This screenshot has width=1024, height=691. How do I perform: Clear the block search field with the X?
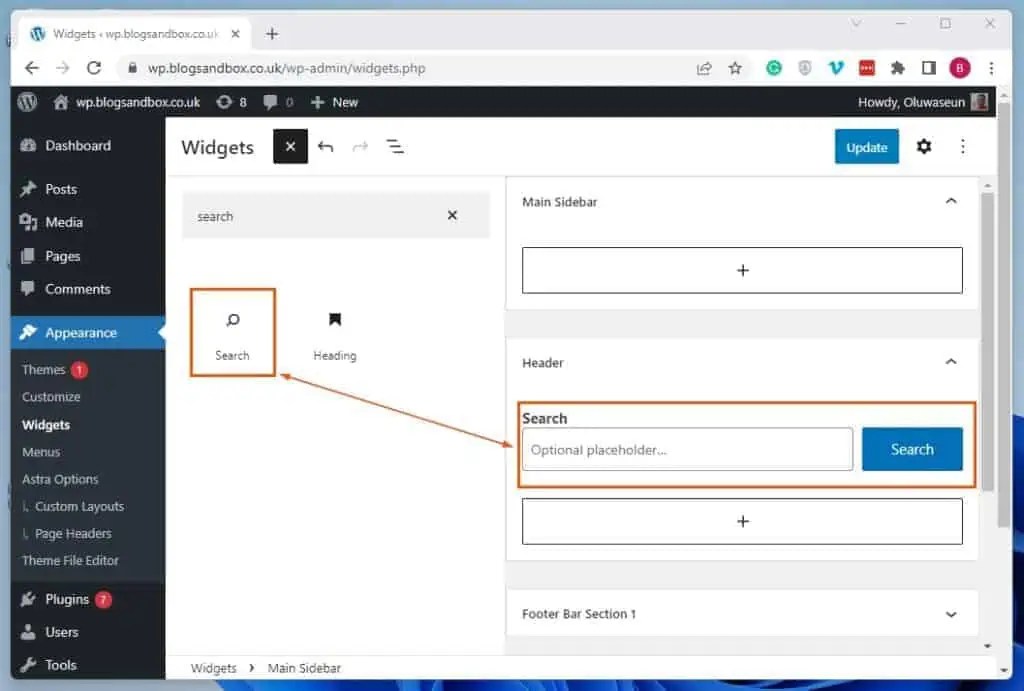(x=451, y=215)
